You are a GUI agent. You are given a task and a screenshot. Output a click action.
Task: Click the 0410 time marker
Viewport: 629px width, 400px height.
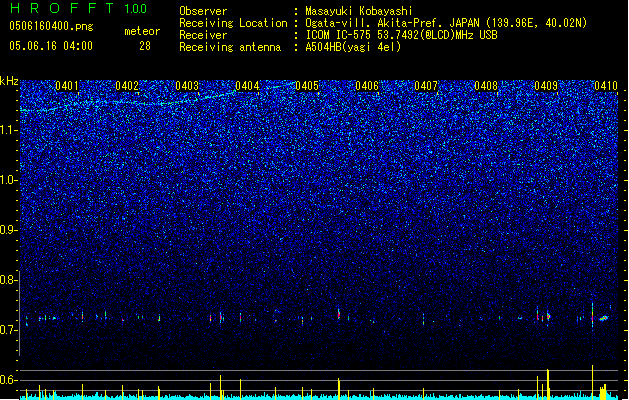606,86
